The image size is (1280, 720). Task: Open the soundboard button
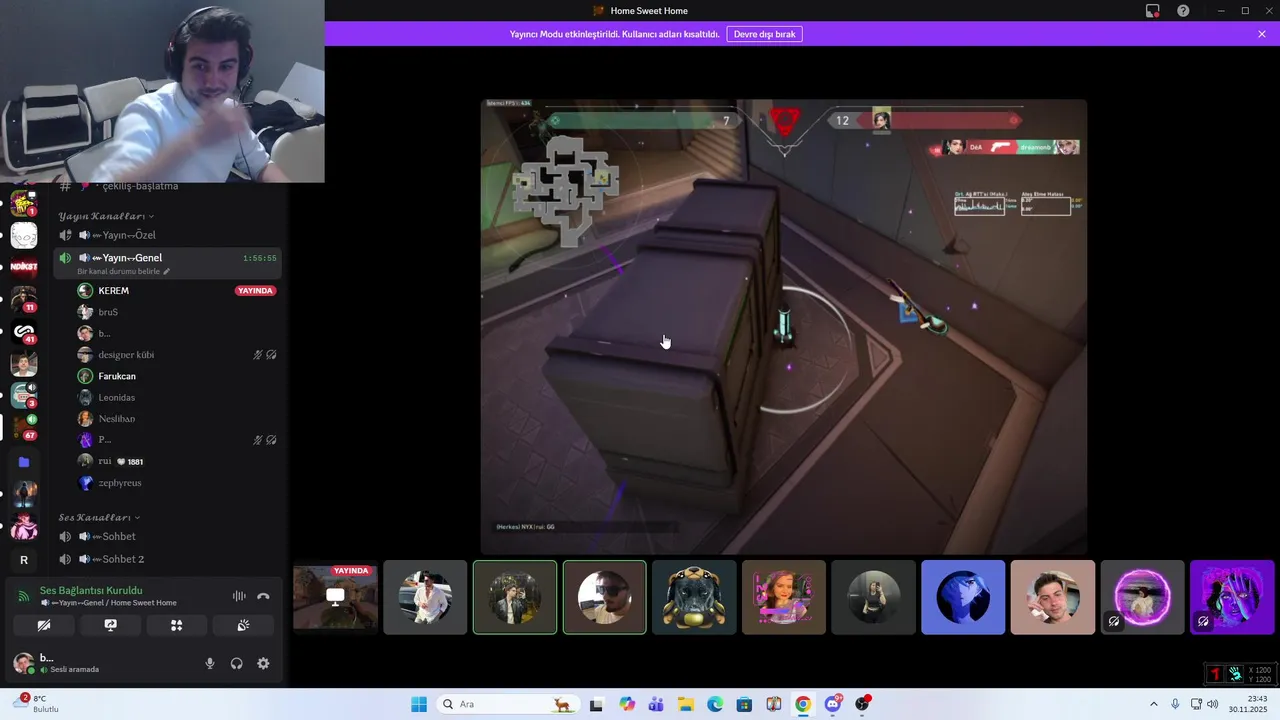coord(243,625)
